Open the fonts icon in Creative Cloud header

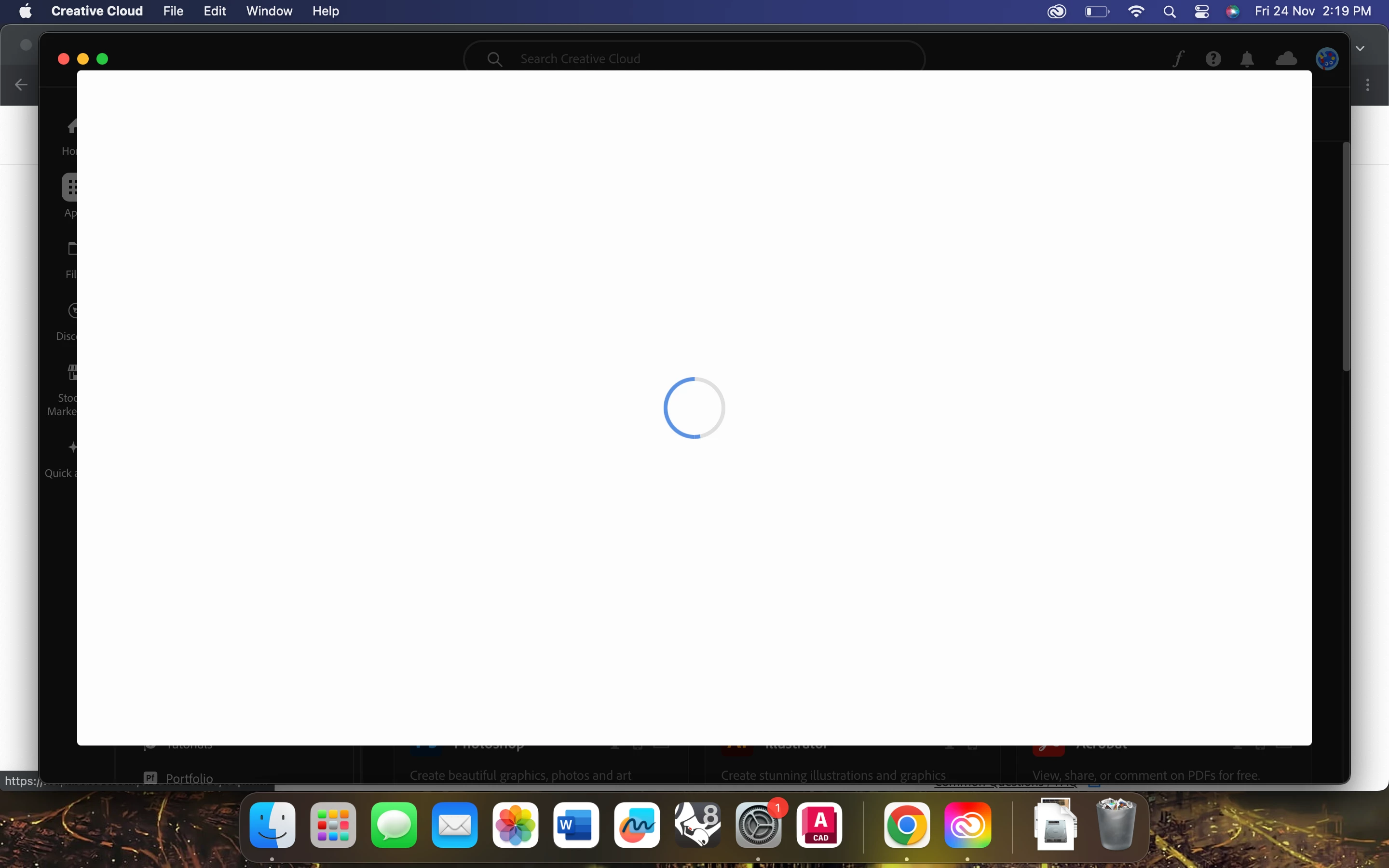coord(1178,58)
